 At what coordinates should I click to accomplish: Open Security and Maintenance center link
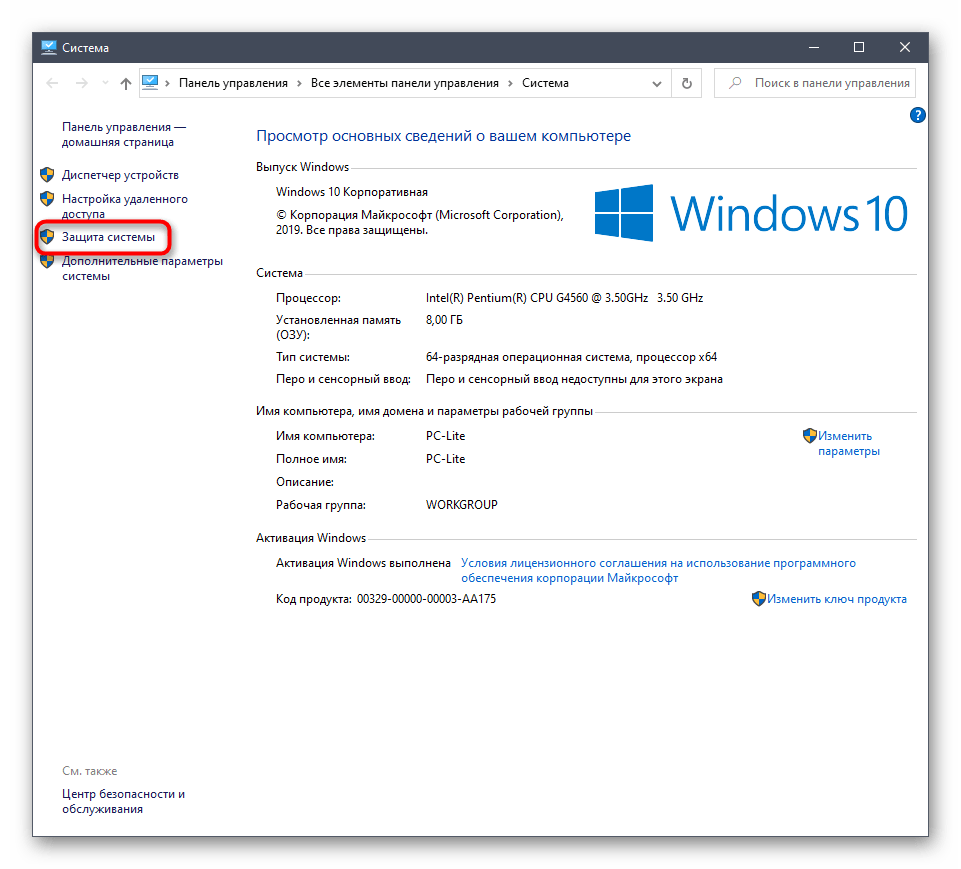(x=123, y=802)
